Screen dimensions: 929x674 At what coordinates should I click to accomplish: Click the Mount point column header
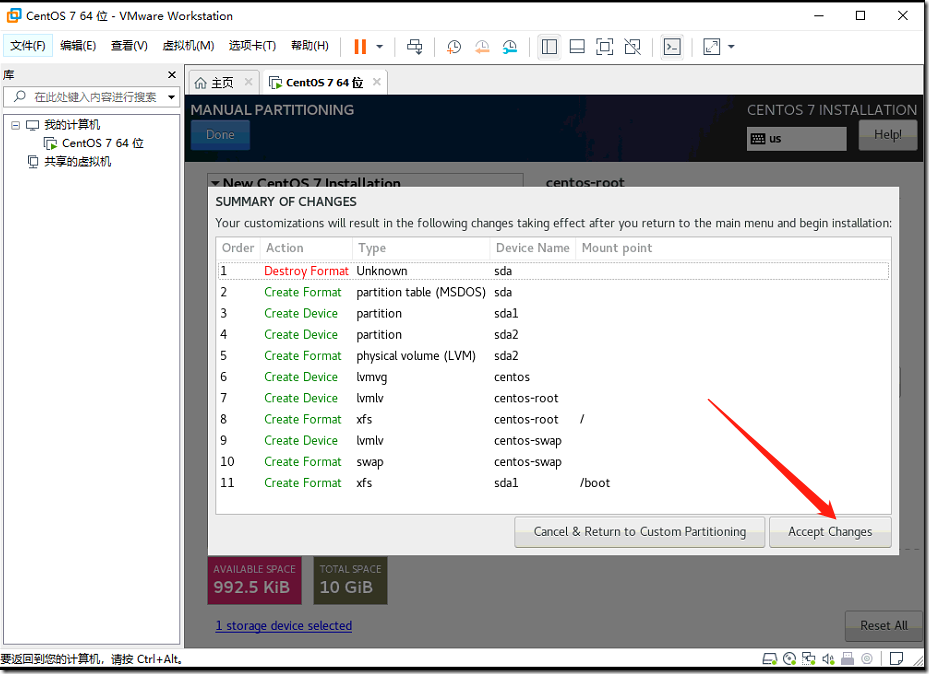(x=616, y=248)
